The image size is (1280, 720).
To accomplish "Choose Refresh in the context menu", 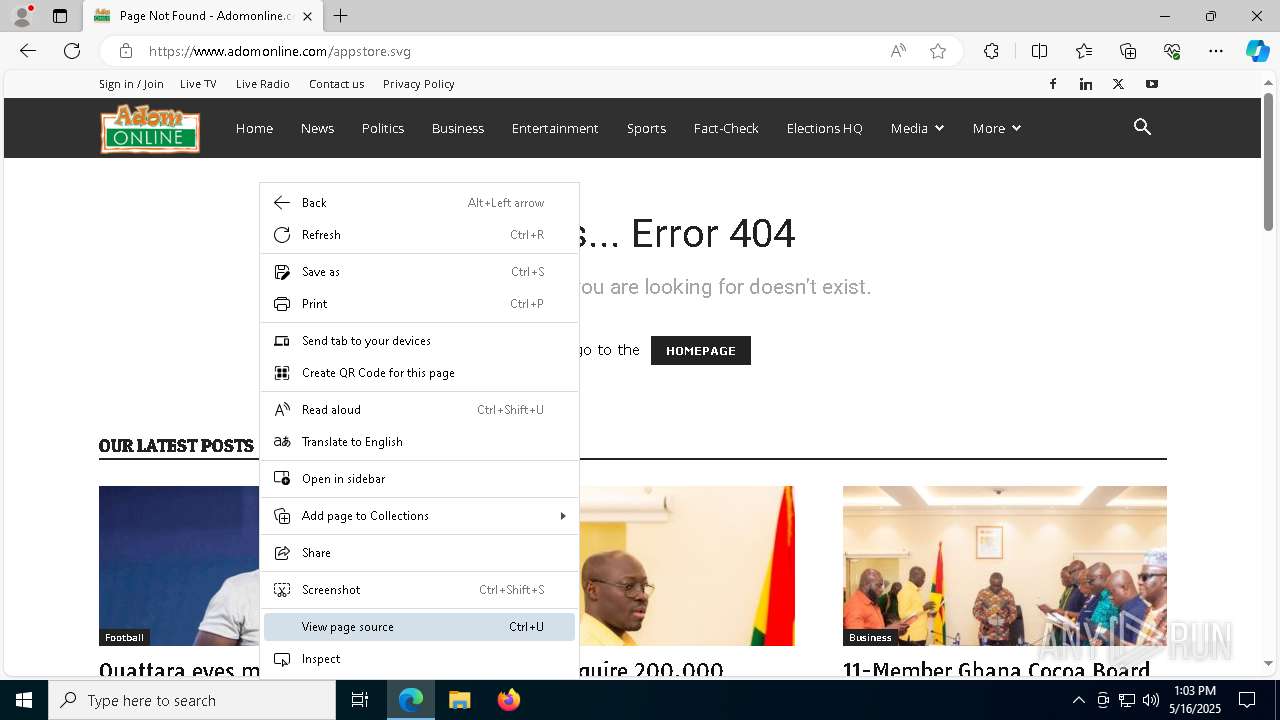I will point(419,235).
